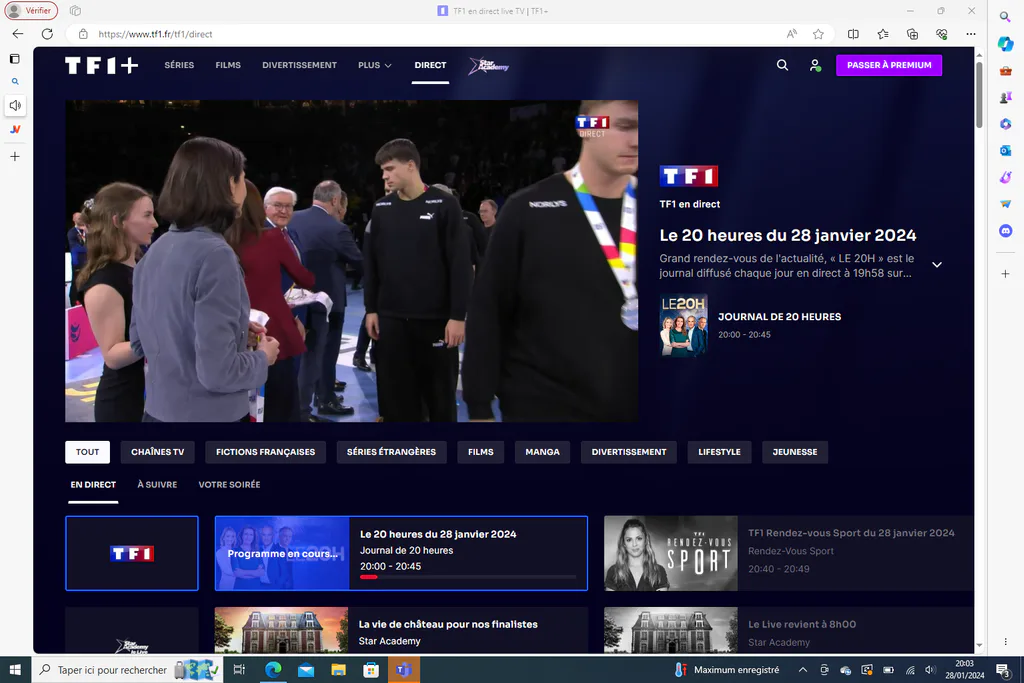Open the DIVERTISSEMENT item in top navigation

coord(300,65)
